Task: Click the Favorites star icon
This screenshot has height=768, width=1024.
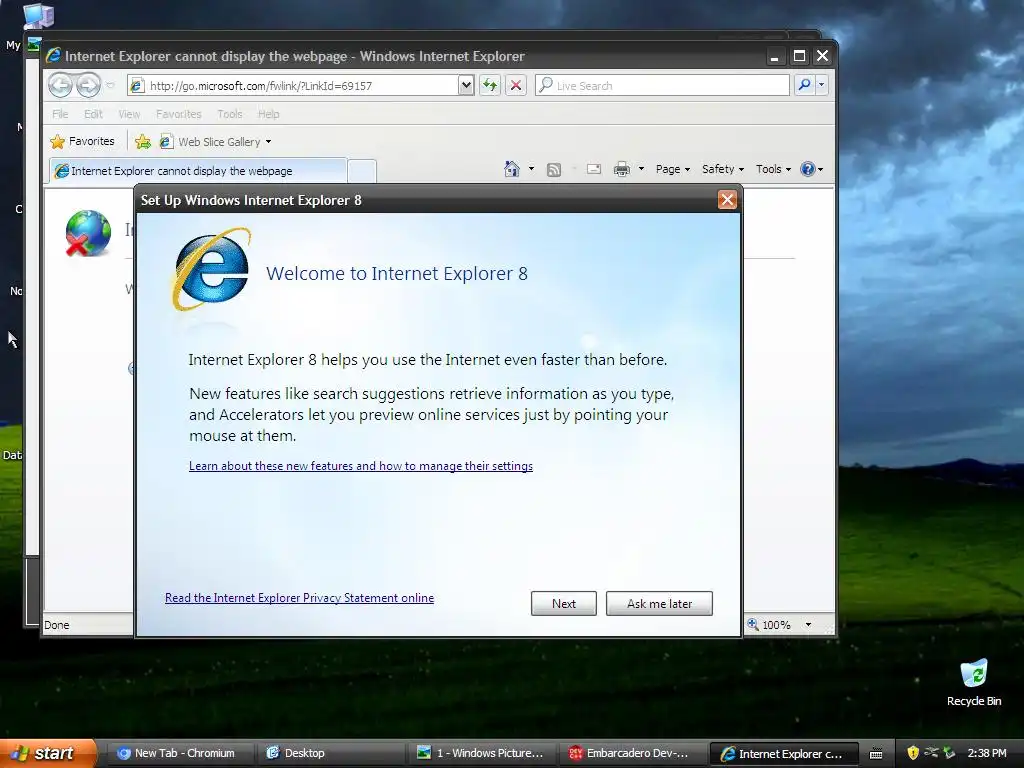Action: [x=57, y=142]
